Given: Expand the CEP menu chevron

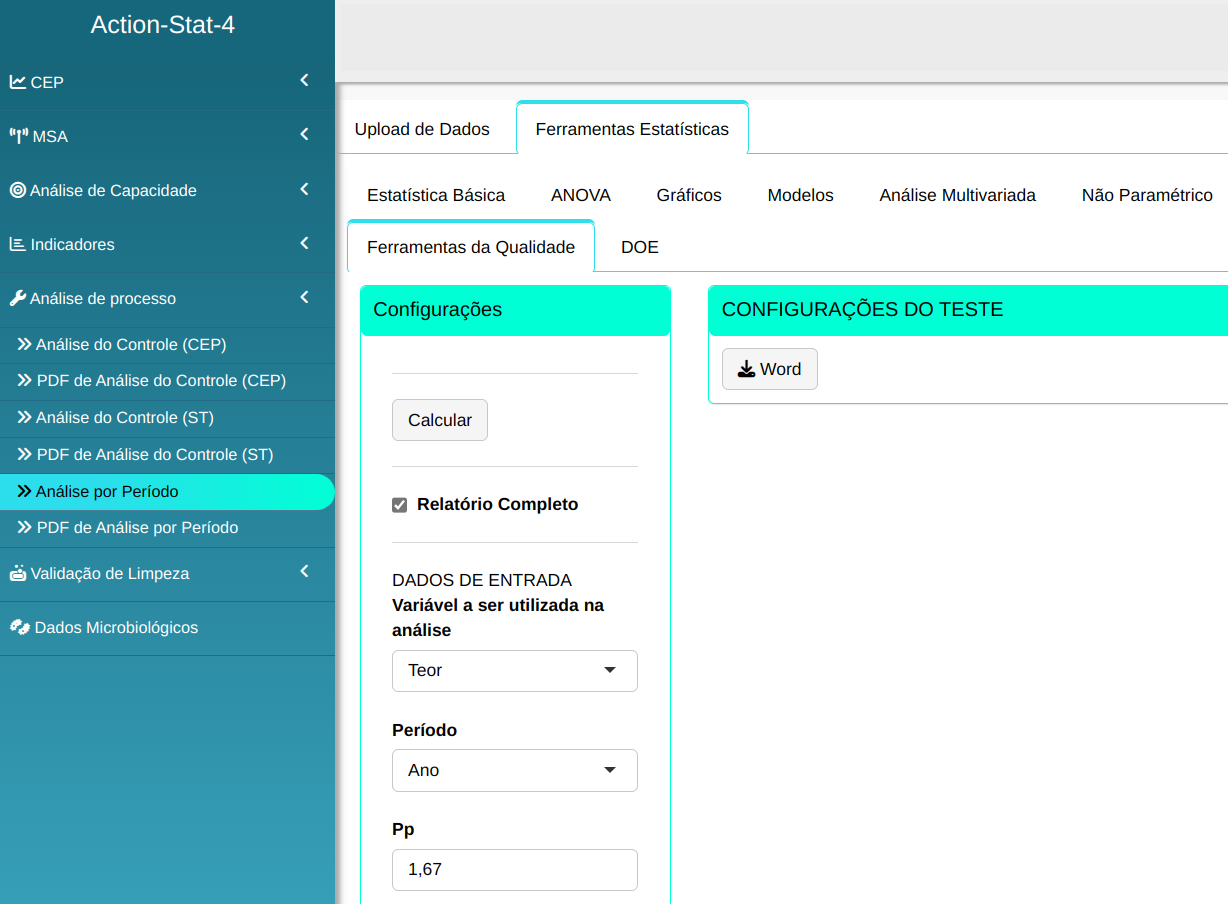Looking at the screenshot, I should (304, 81).
